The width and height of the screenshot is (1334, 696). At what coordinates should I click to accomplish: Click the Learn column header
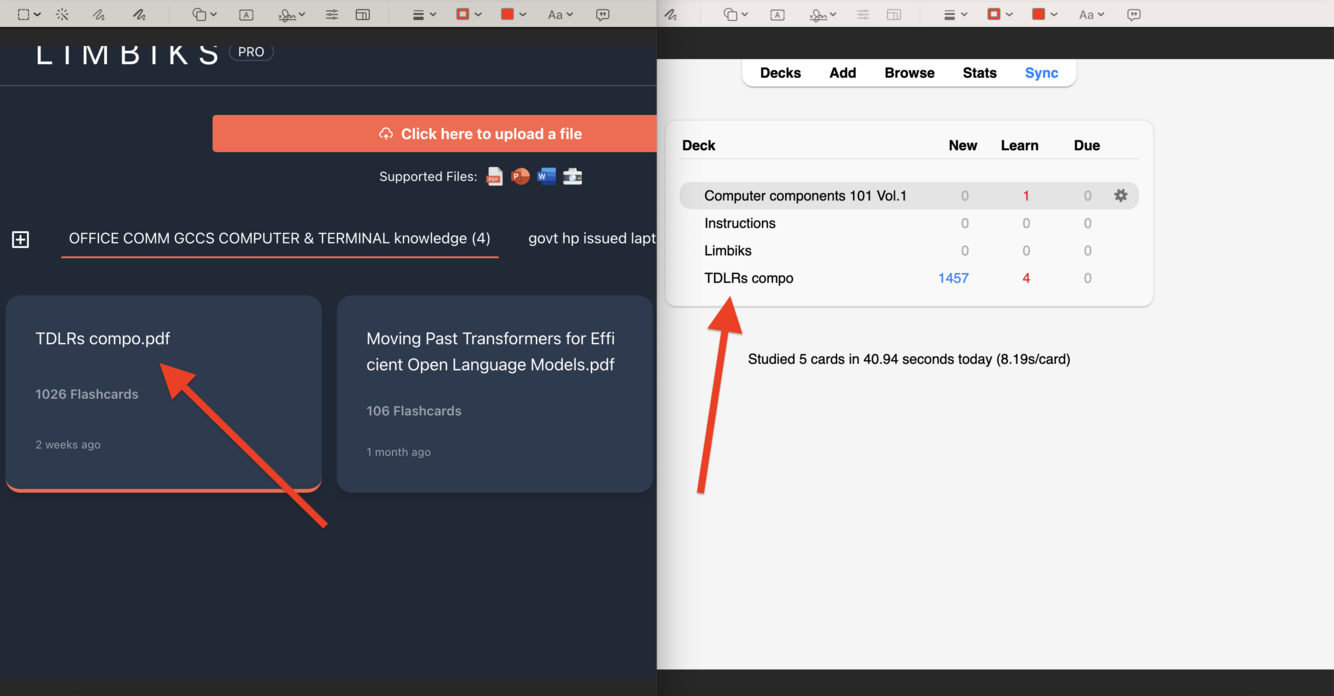pyautogui.click(x=1019, y=145)
